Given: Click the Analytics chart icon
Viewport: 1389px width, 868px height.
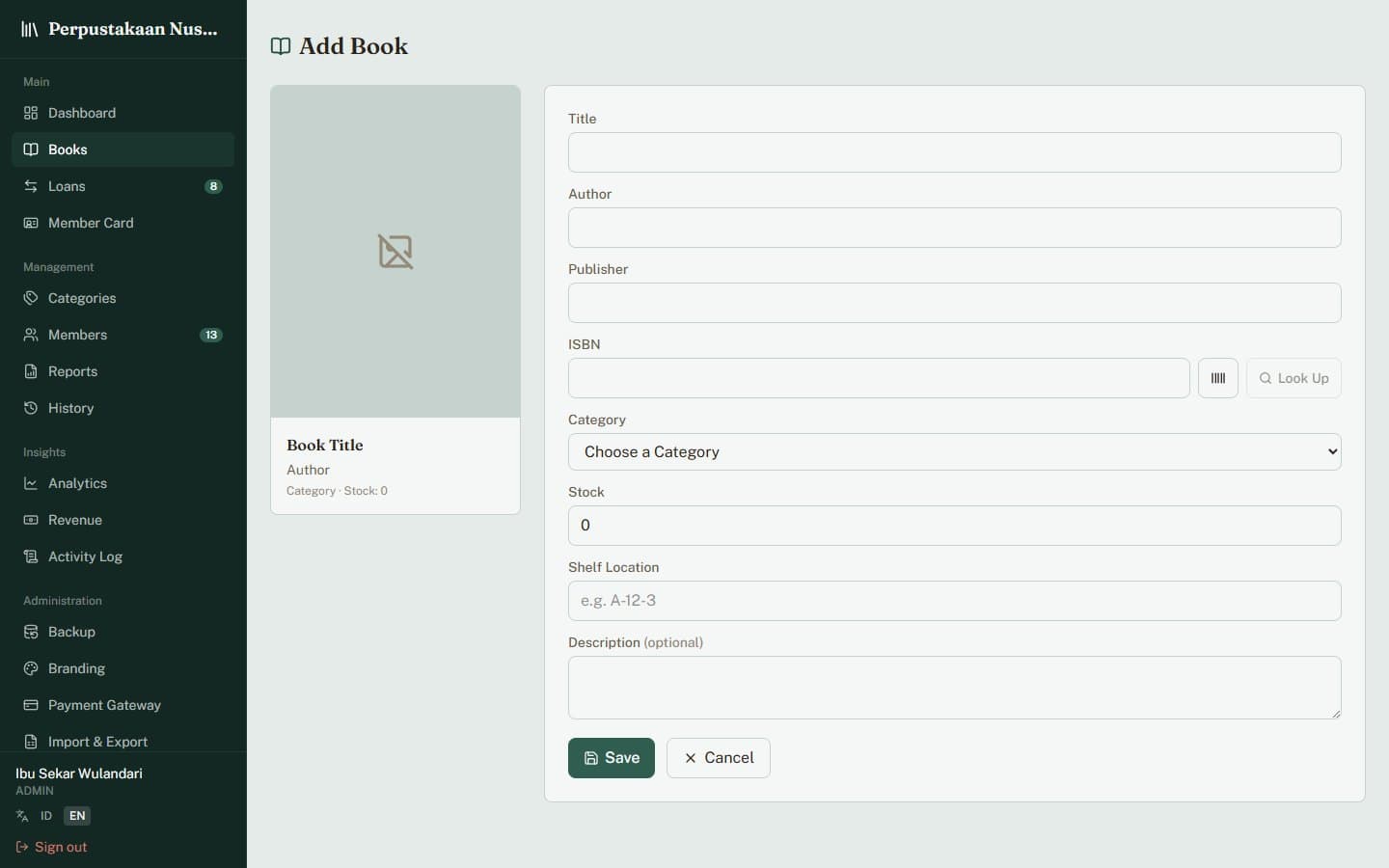Looking at the screenshot, I should click(31, 483).
